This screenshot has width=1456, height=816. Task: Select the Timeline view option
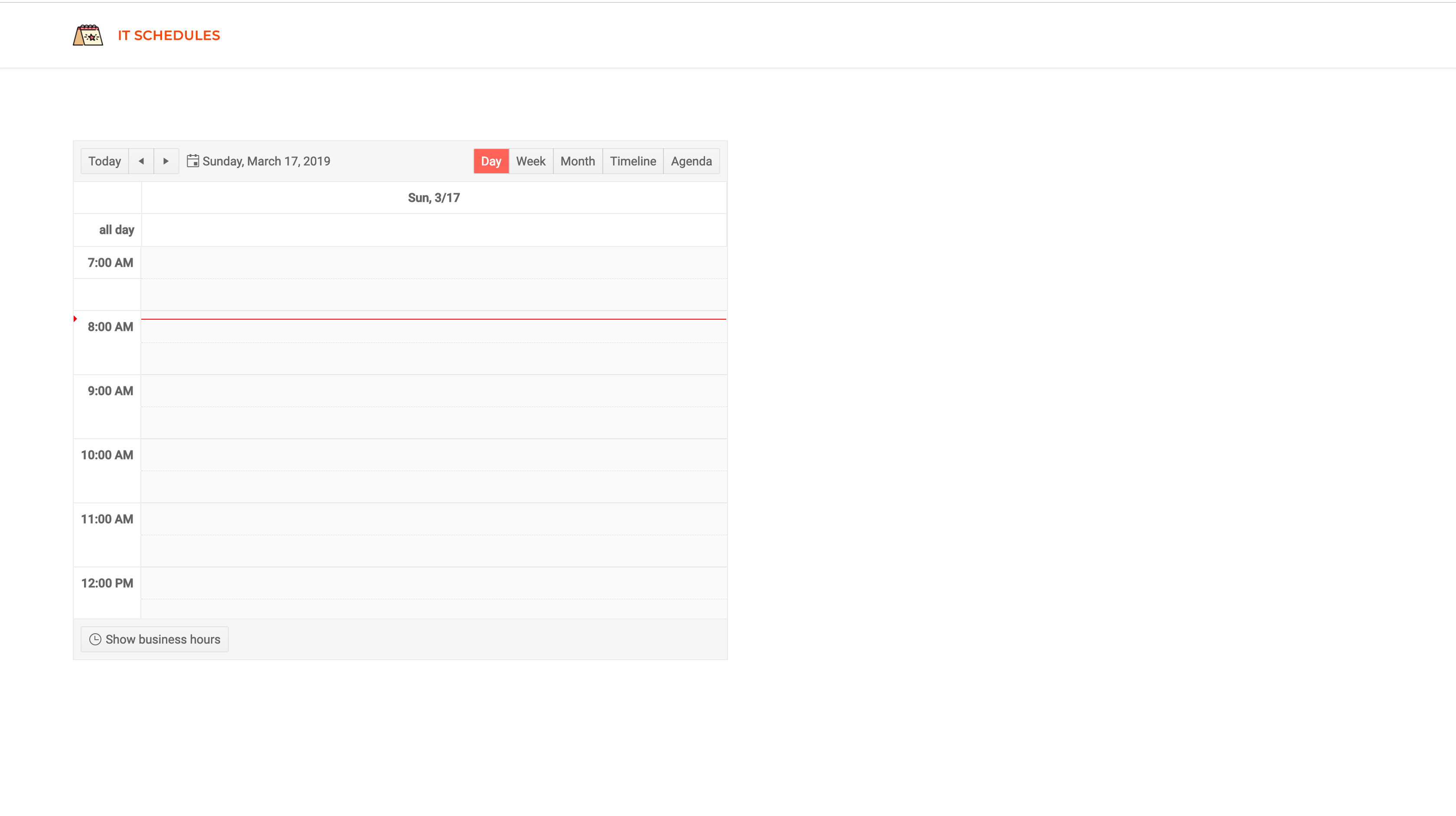tap(633, 161)
